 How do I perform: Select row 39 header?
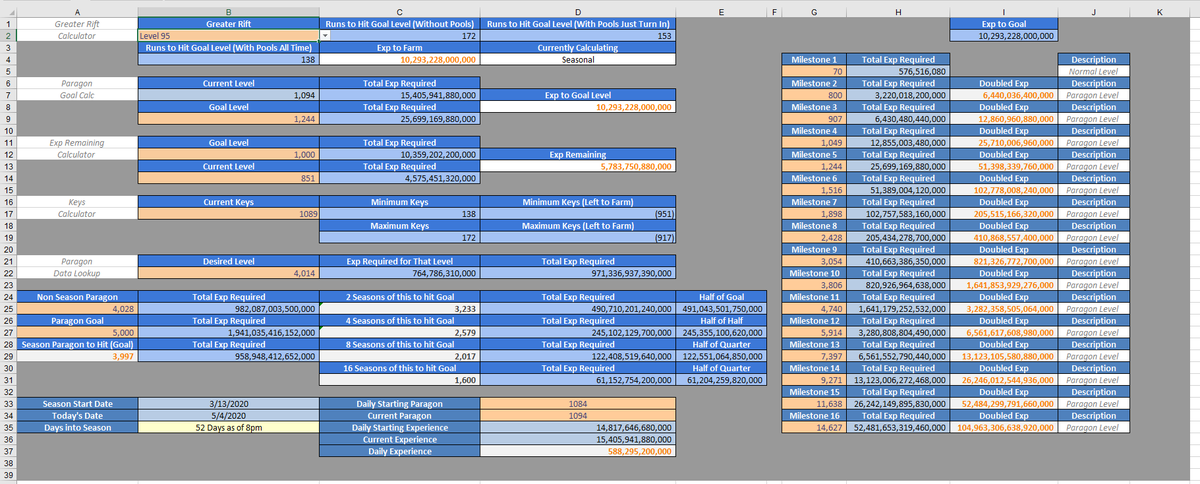coord(10,477)
